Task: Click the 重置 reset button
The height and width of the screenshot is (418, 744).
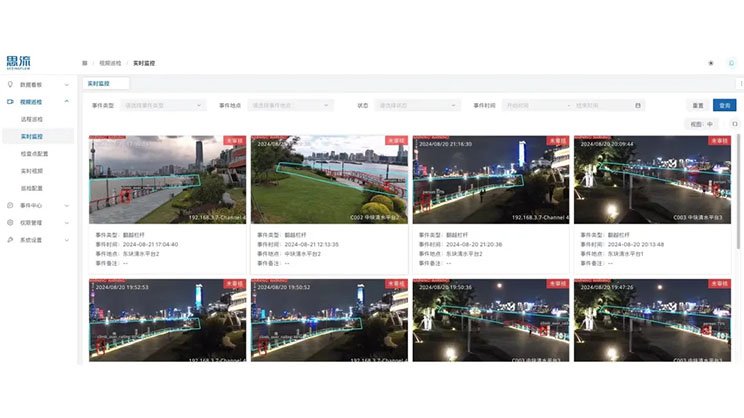Action: coord(698,105)
